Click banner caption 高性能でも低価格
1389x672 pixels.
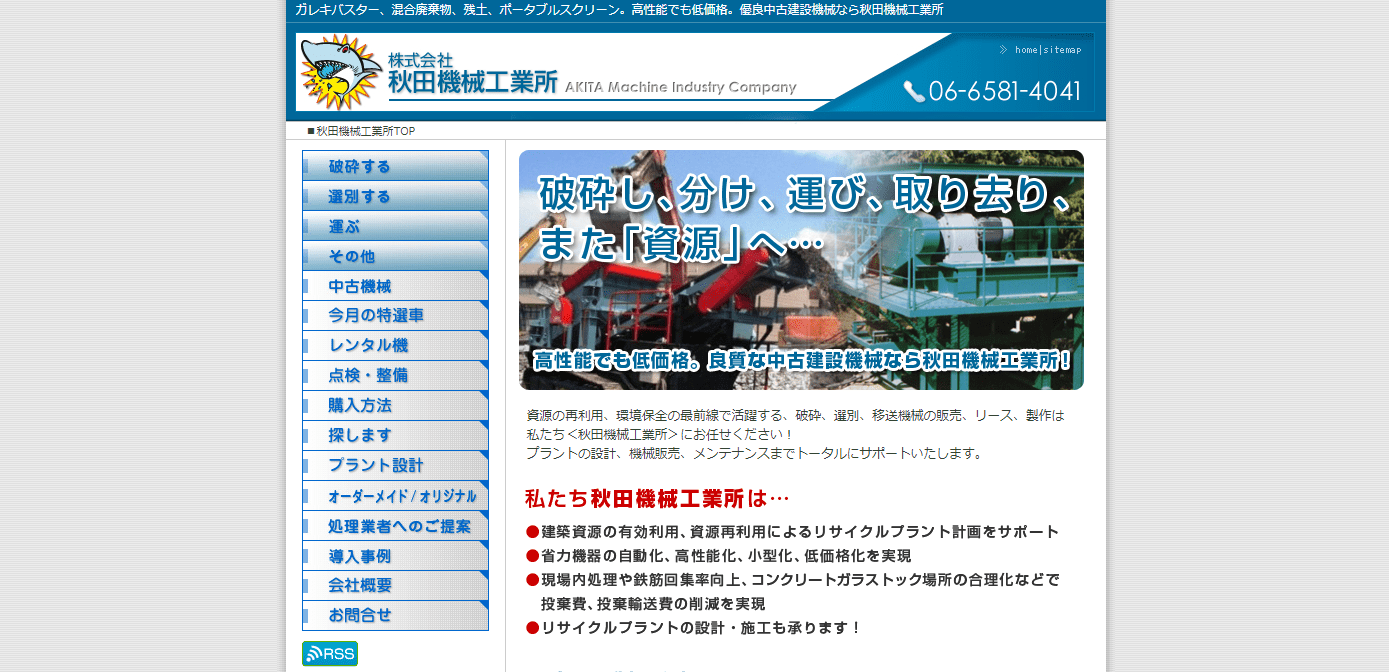[x=802, y=360]
